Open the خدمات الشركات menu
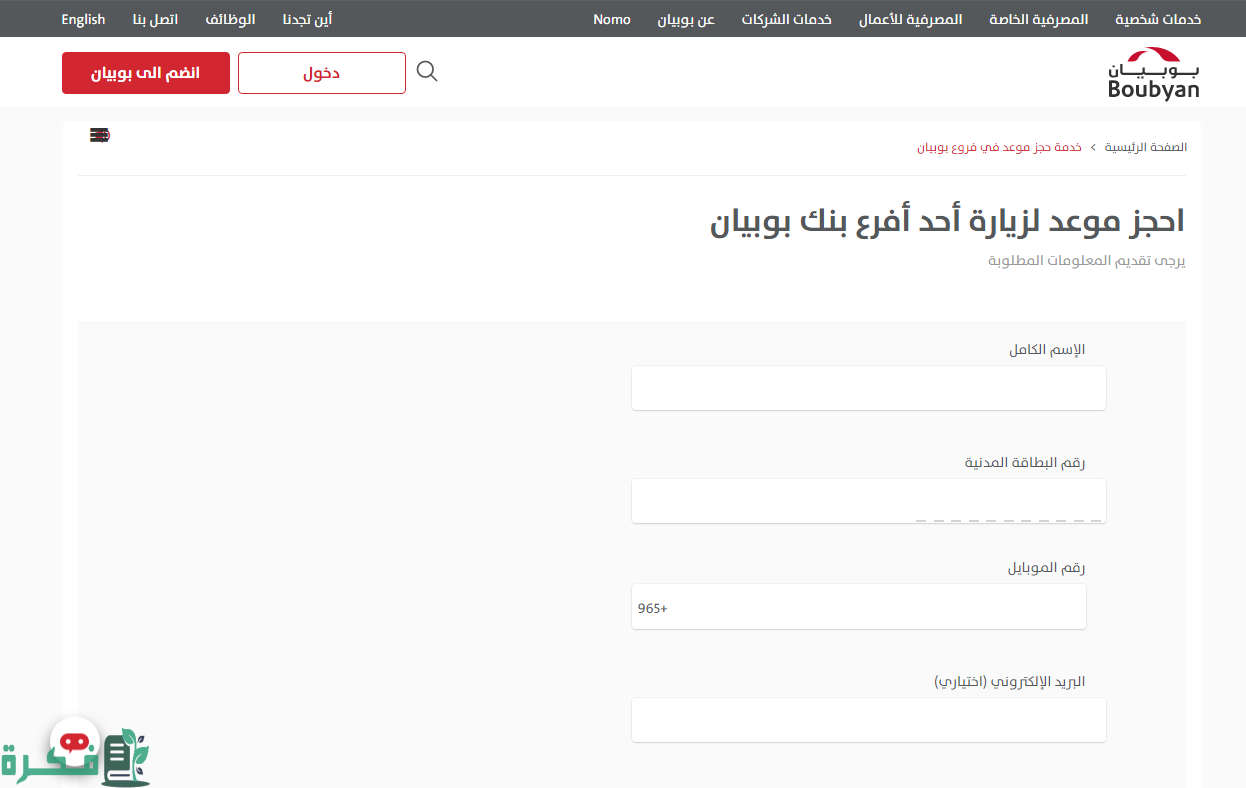This screenshot has width=1246, height=788. coord(786,19)
